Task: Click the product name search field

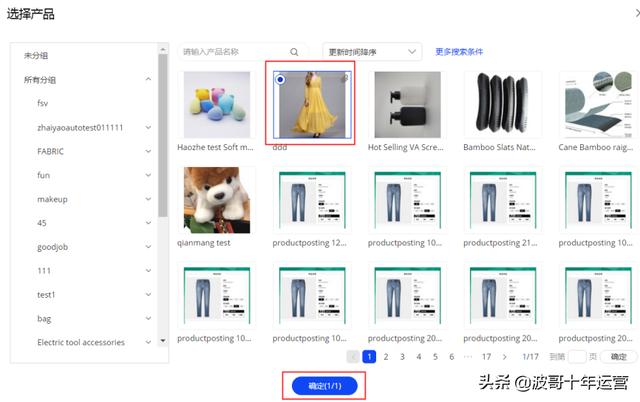Action: point(232,52)
